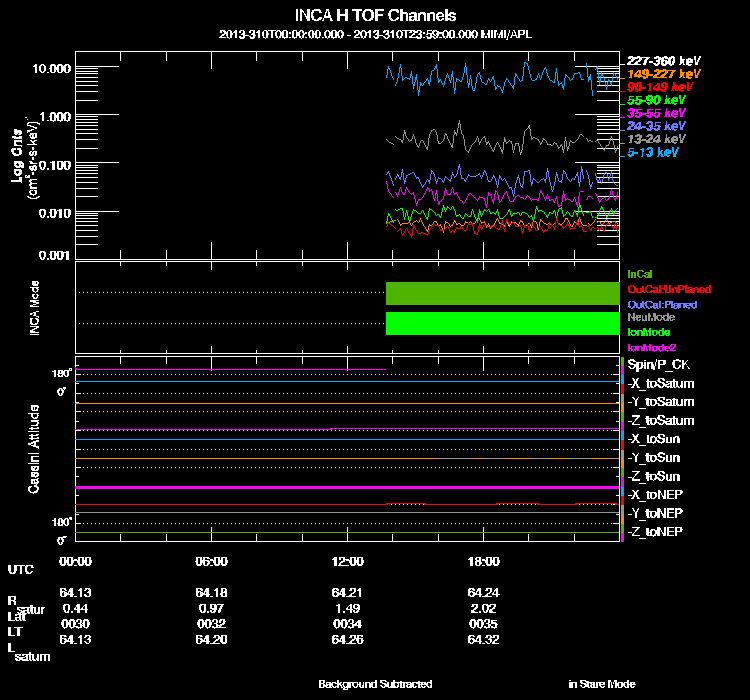Click the 'InCal' mode legend entry

[x=640, y=274]
